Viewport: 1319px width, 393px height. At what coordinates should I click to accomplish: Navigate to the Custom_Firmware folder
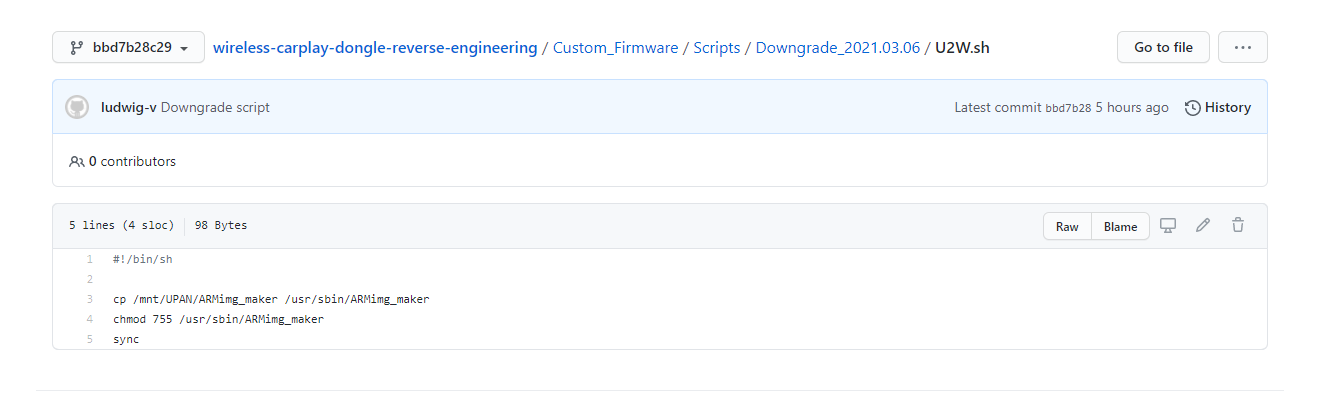(616, 47)
